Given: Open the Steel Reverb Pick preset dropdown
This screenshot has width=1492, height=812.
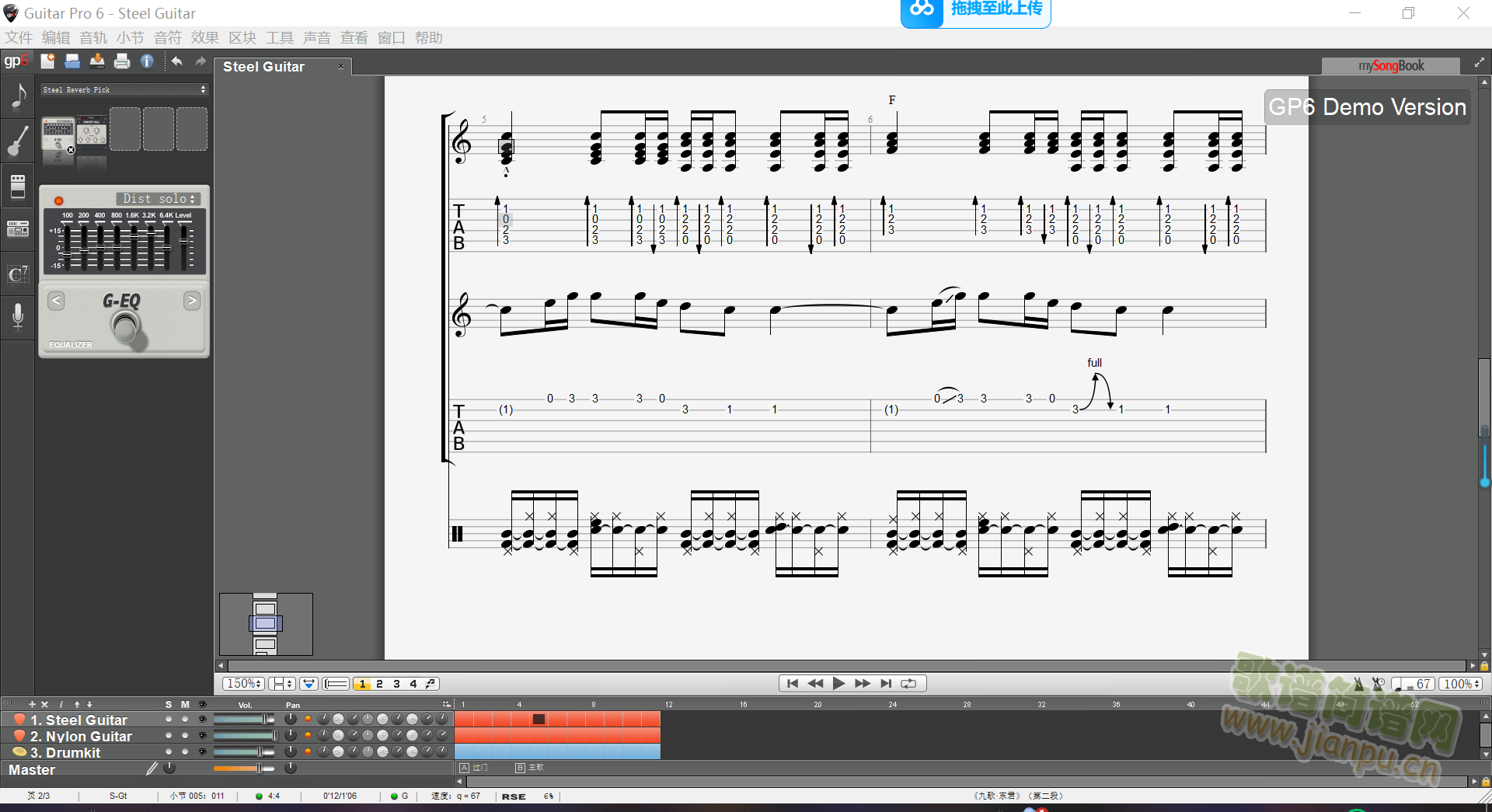Looking at the screenshot, I should [x=124, y=90].
